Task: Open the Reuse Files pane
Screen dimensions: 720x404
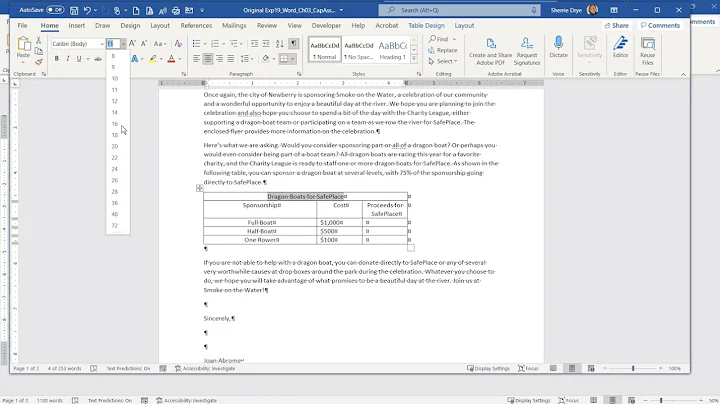Action: click(x=647, y=50)
